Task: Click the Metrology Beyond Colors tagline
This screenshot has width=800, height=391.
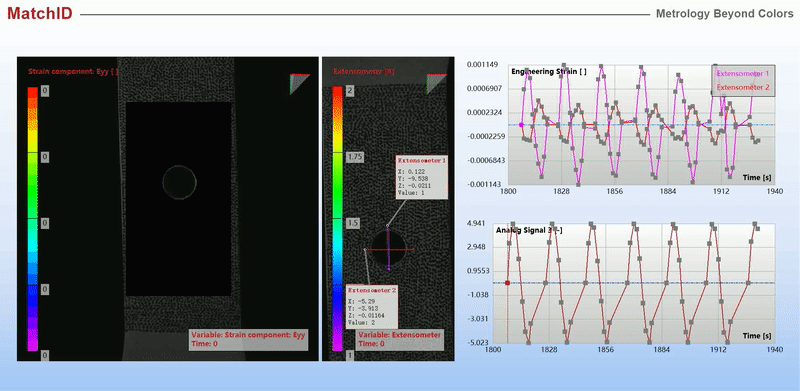Action: tap(724, 14)
